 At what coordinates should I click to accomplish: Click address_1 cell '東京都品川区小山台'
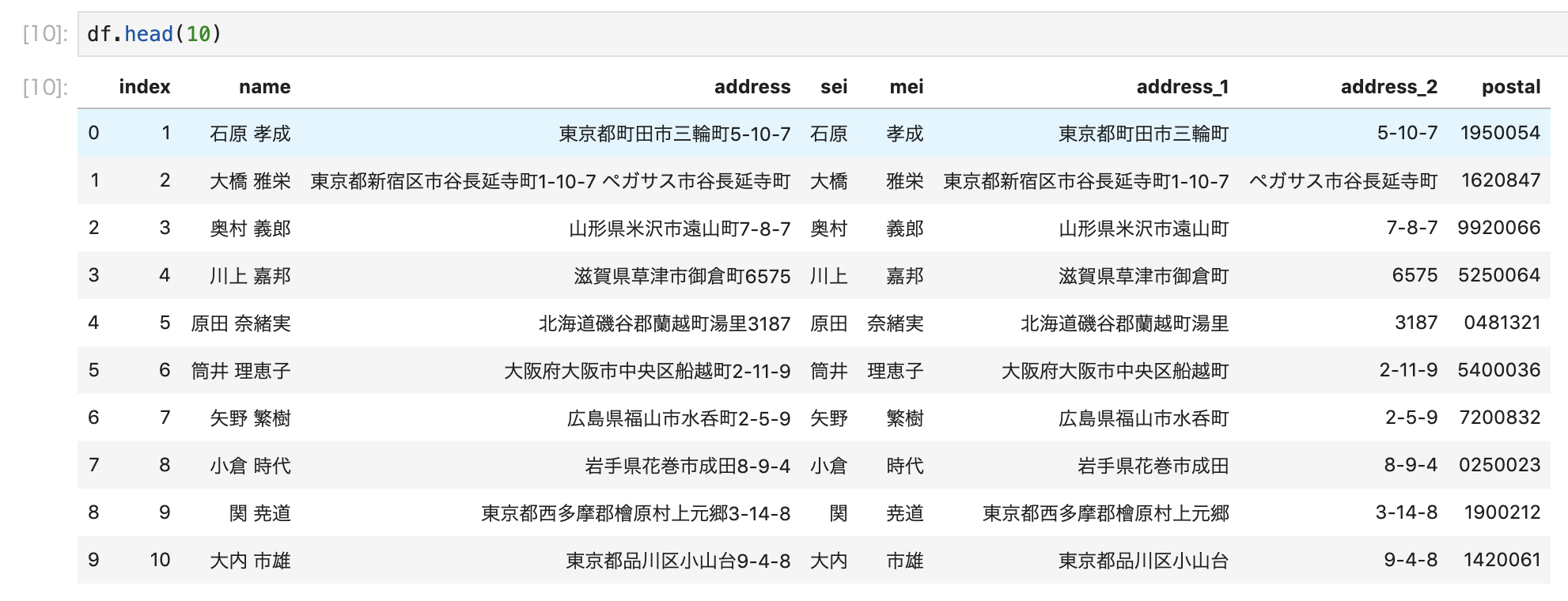click(1144, 561)
